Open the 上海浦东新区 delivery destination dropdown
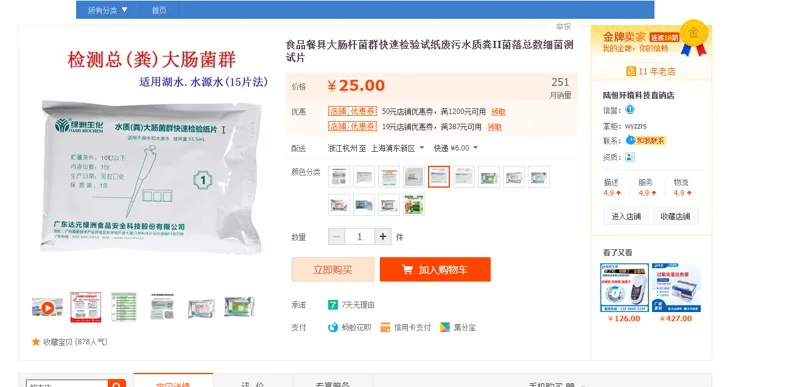800x387 pixels. click(x=397, y=148)
